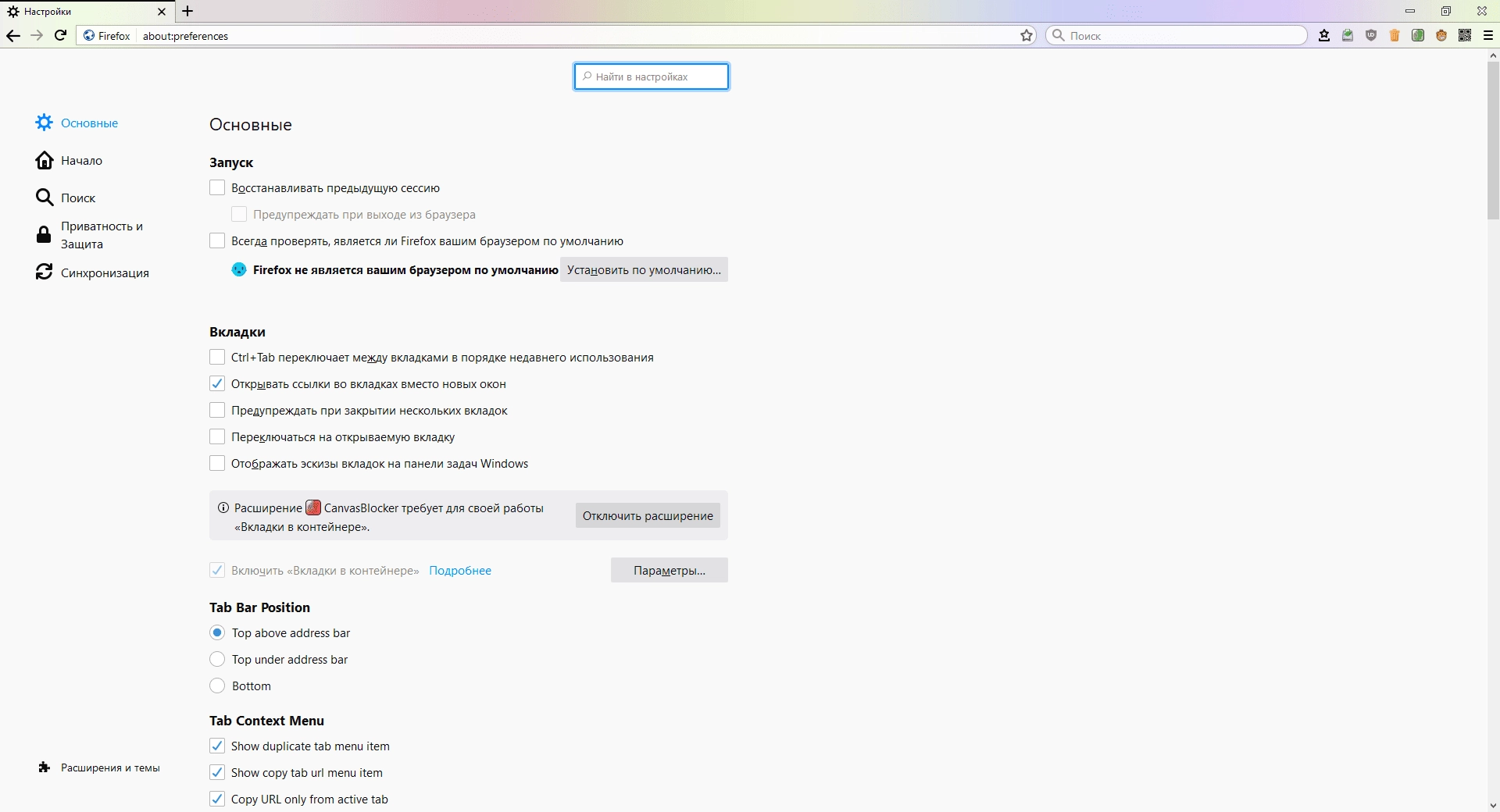Go back with the back arrow
The width and height of the screenshot is (1500, 812).
(12, 35)
